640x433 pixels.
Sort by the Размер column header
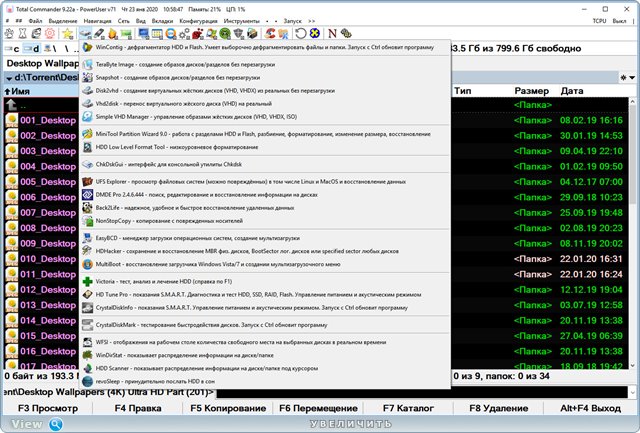[531, 91]
